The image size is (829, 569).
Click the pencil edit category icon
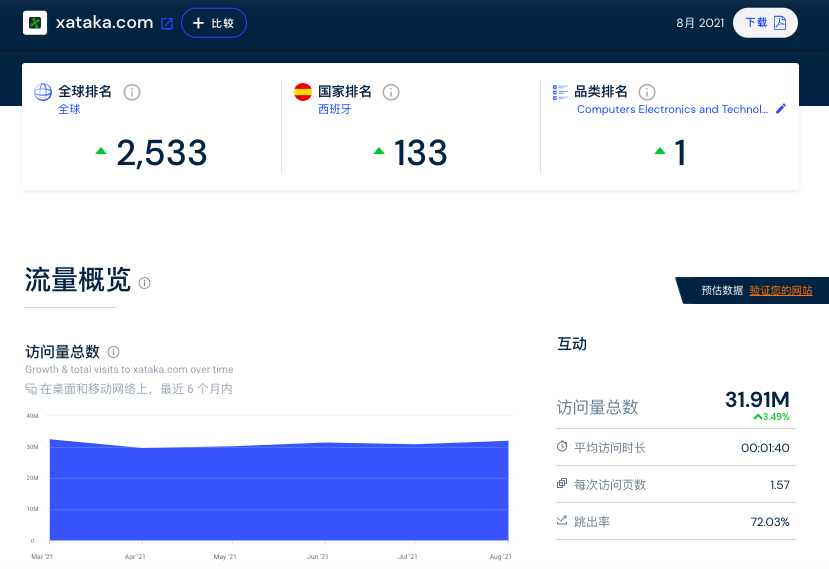(x=781, y=108)
